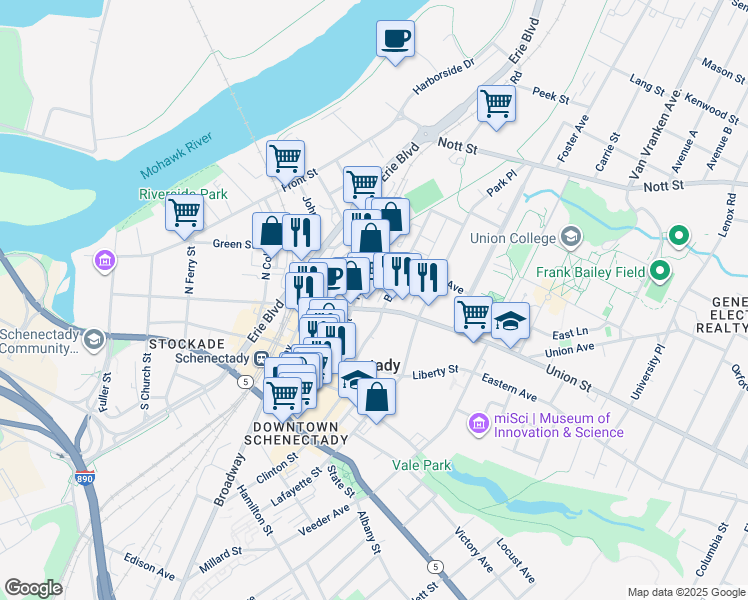Click the Google logo
748x600 pixels.
[x=33, y=589]
